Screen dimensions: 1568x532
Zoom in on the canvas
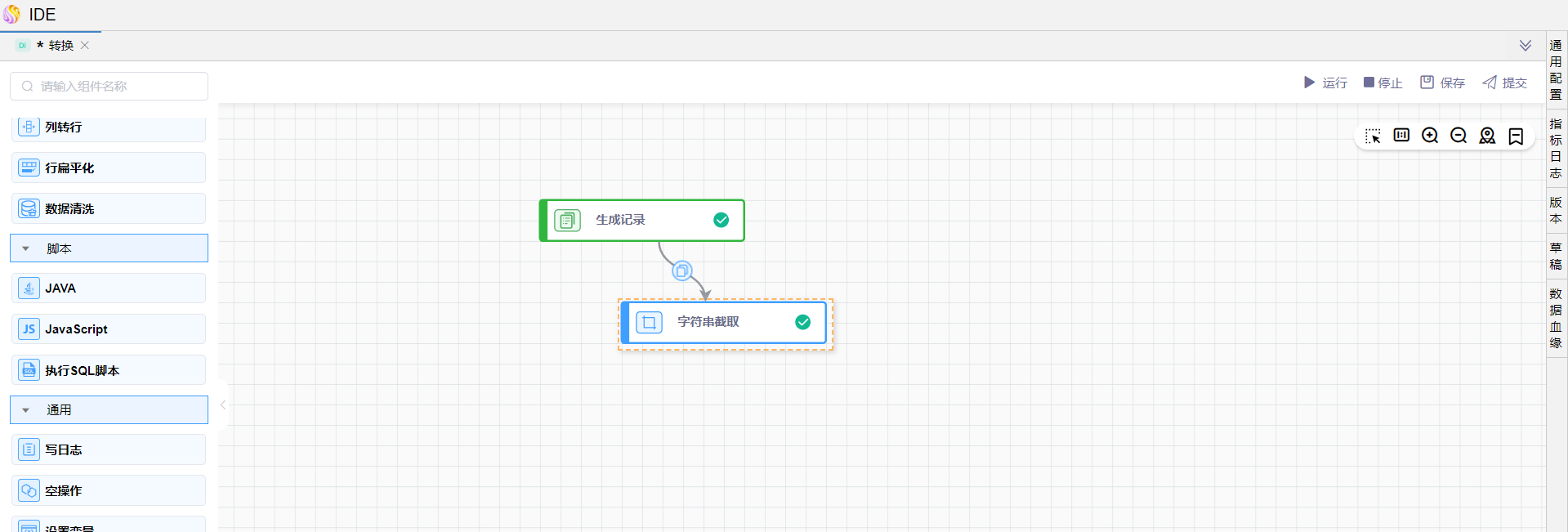[1430, 136]
